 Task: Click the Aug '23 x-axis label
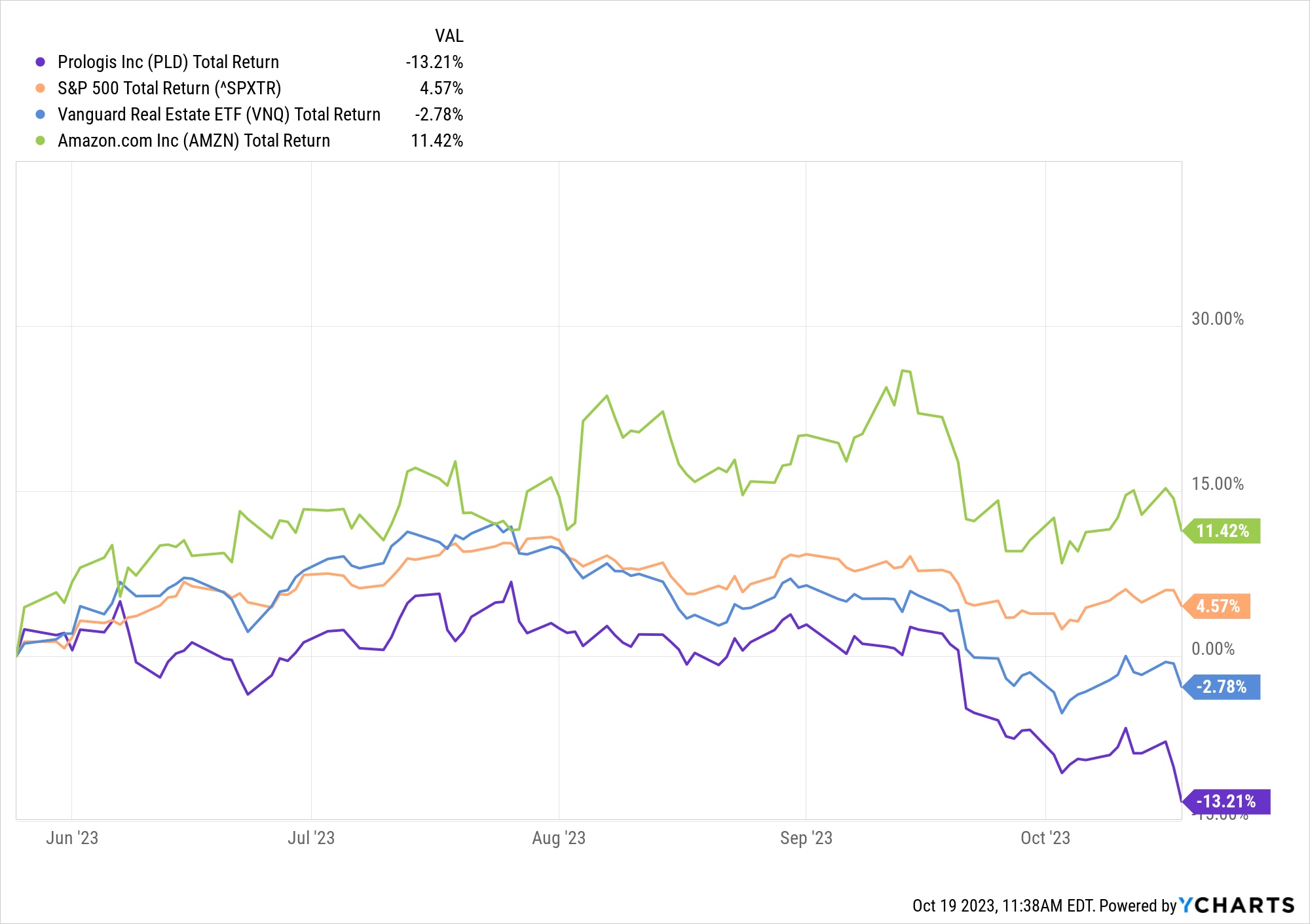(x=559, y=838)
